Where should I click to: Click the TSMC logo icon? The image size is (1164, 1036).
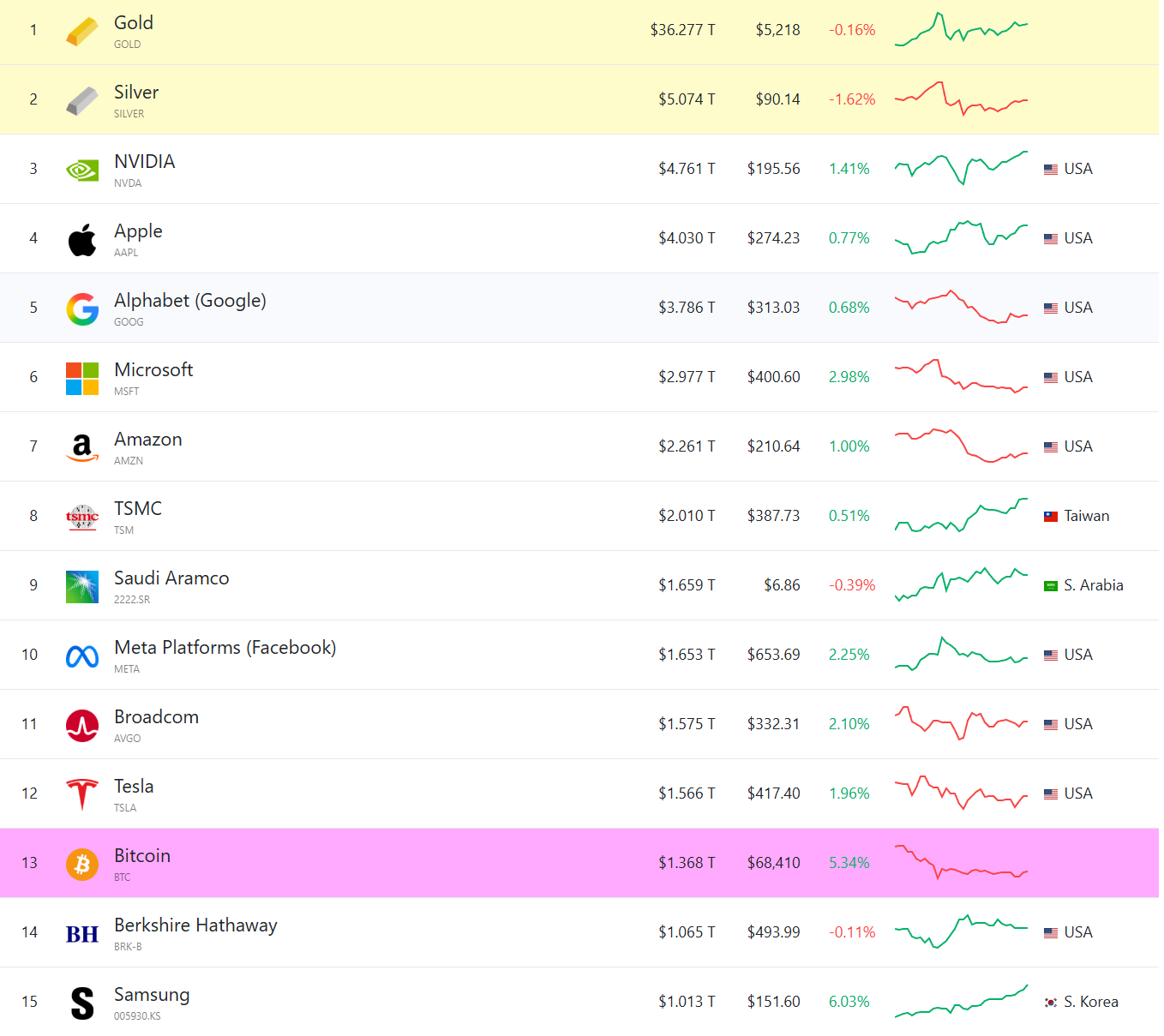click(82, 517)
